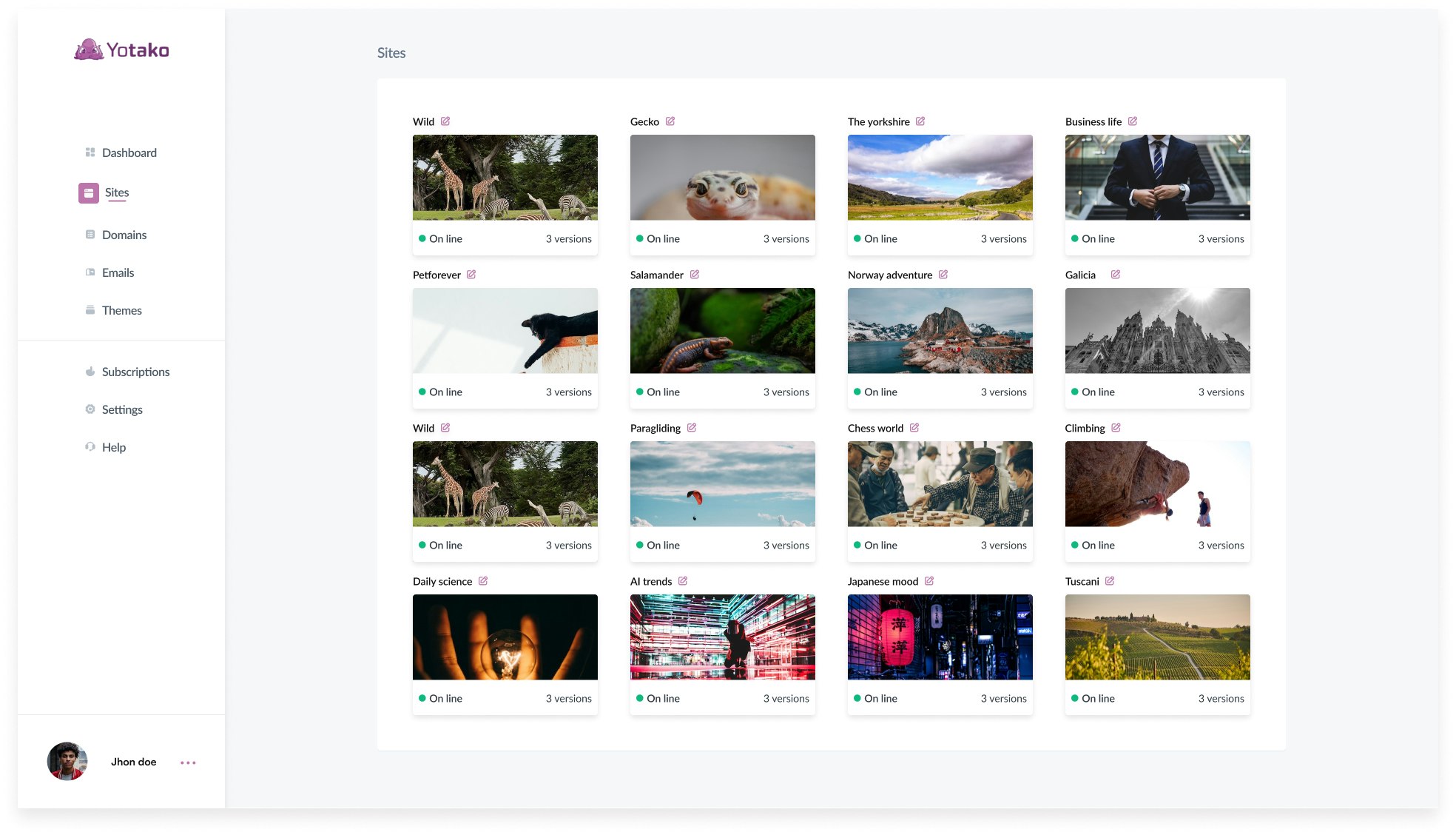This screenshot has height=835, width=1456.
Task: Open the Settings page link
Action: [x=123, y=409]
